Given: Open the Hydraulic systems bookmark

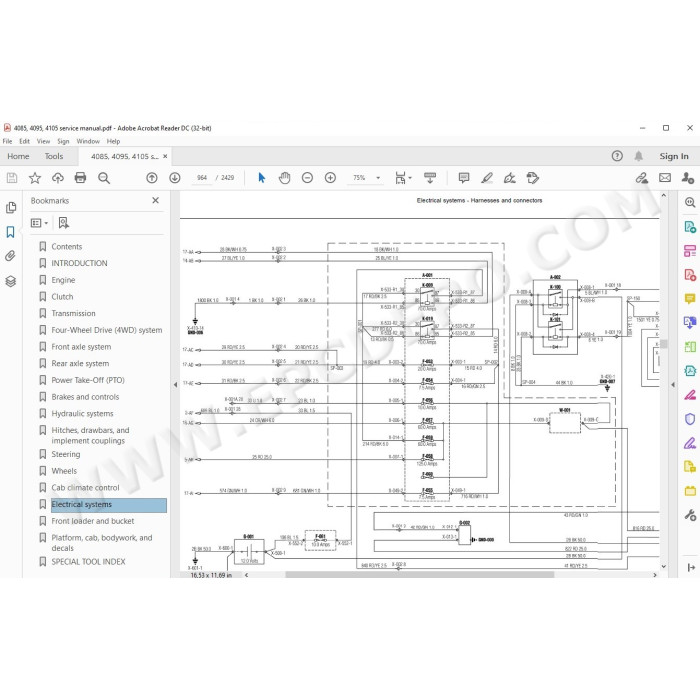Looking at the screenshot, I should pyautogui.click(x=82, y=413).
